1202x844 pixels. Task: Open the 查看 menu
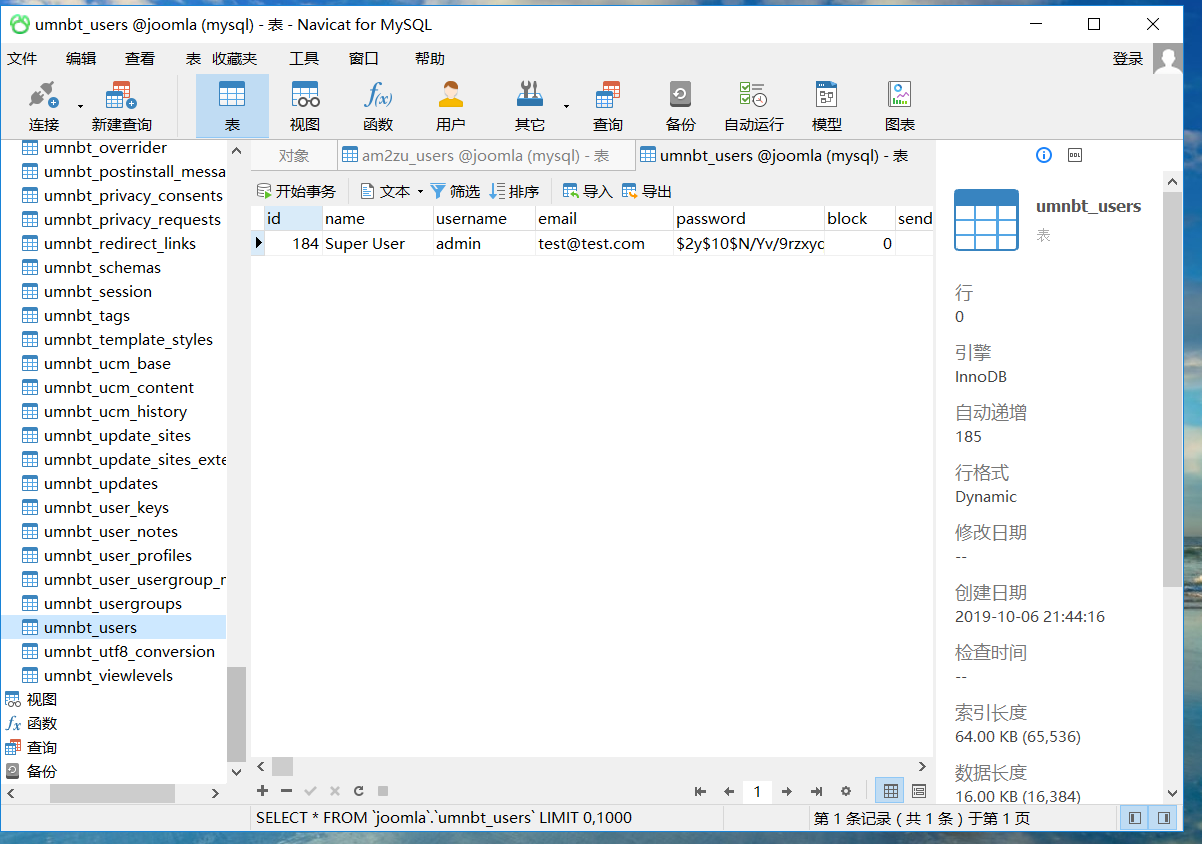[x=140, y=59]
